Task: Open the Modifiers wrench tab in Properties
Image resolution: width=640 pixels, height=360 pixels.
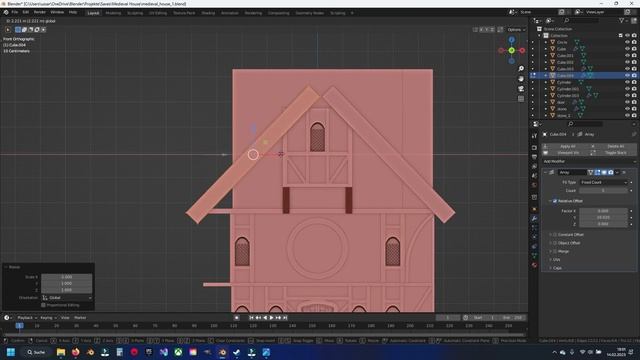Action: click(x=534, y=218)
